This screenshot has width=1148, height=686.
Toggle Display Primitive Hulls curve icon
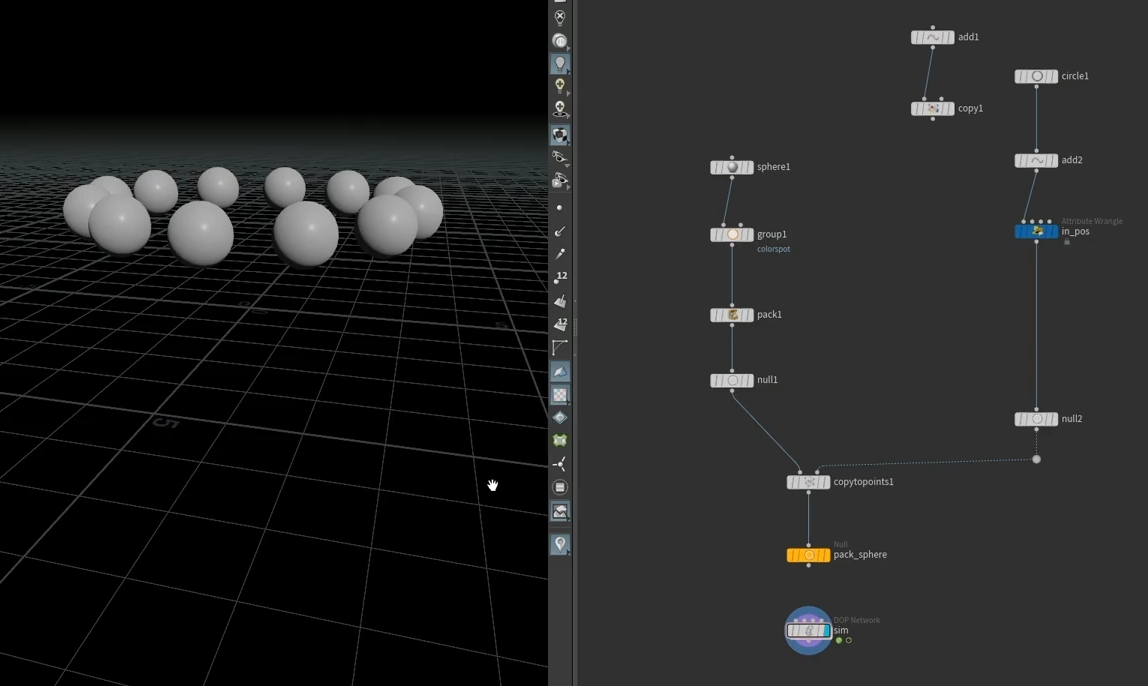560,347
